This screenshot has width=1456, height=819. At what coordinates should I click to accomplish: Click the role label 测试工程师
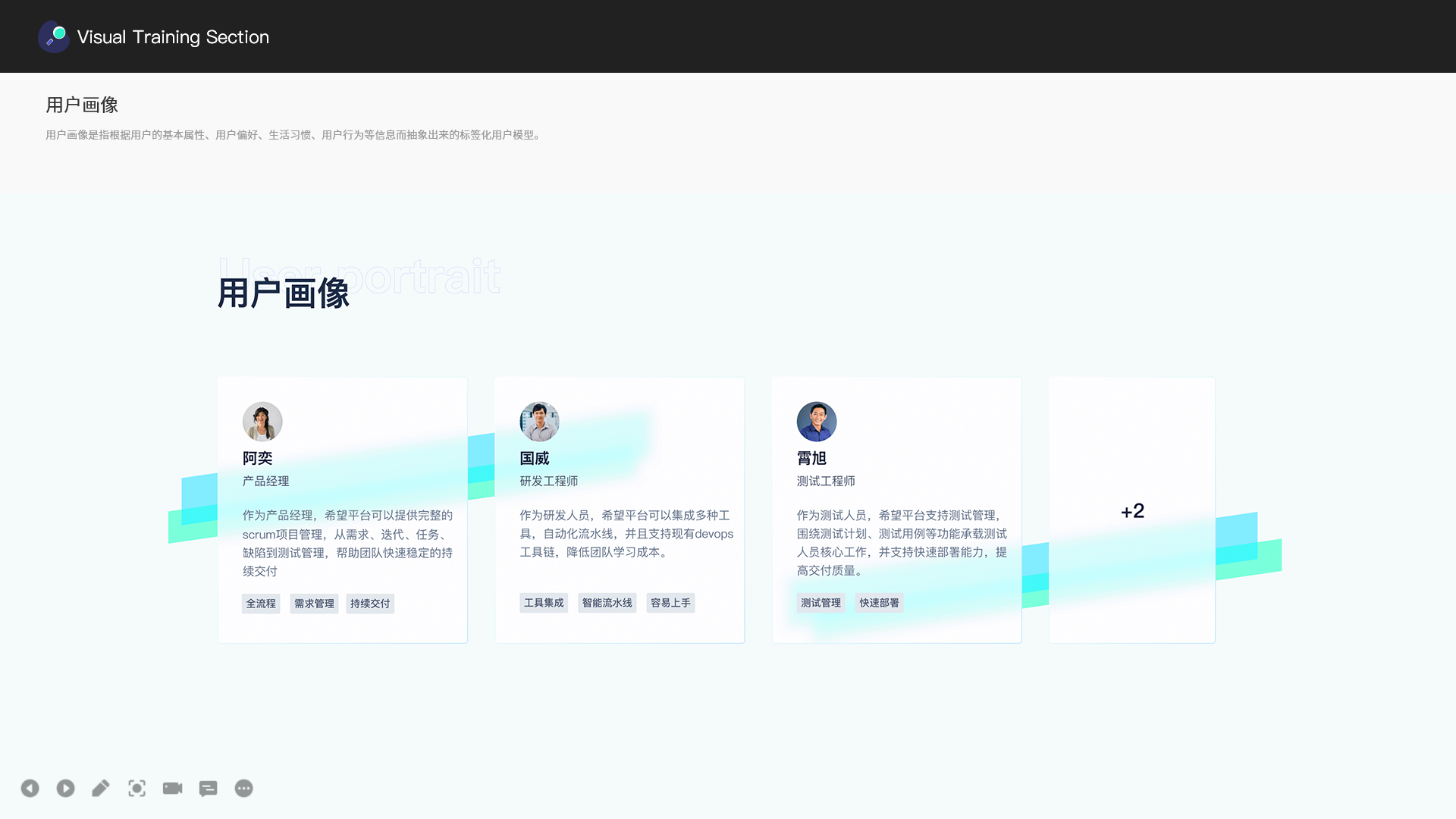tap(826, 481)
